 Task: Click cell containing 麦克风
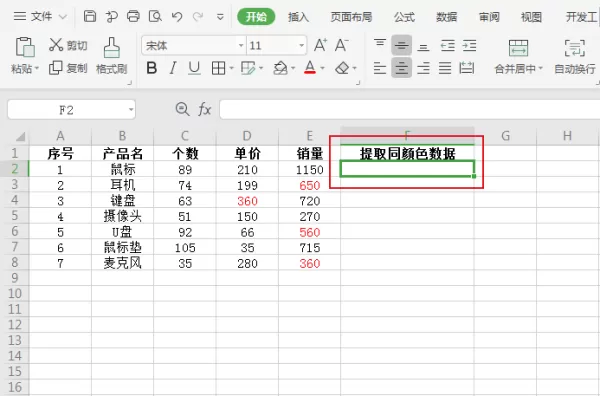click(122, 262)
